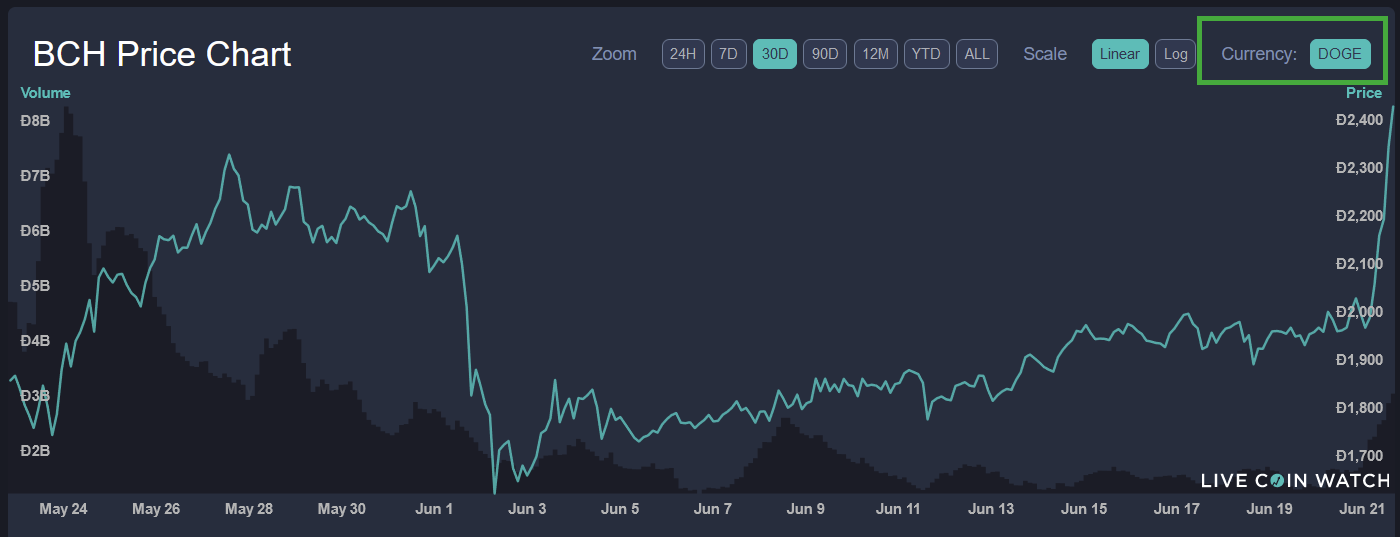Click the Ð7B volume tick

click(35, 175)
